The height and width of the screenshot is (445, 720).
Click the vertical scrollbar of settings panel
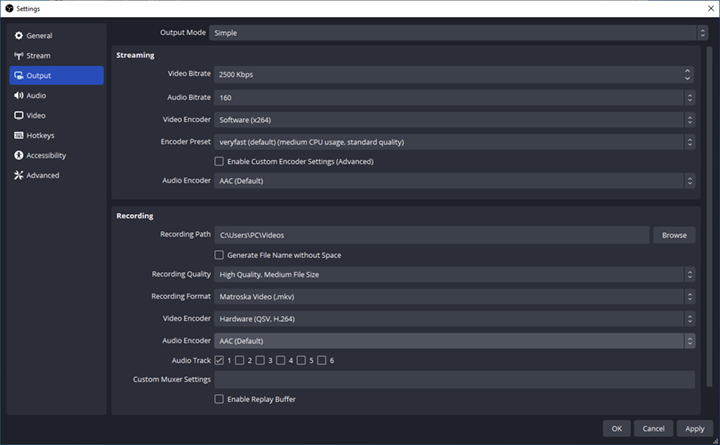coord(709,216)
